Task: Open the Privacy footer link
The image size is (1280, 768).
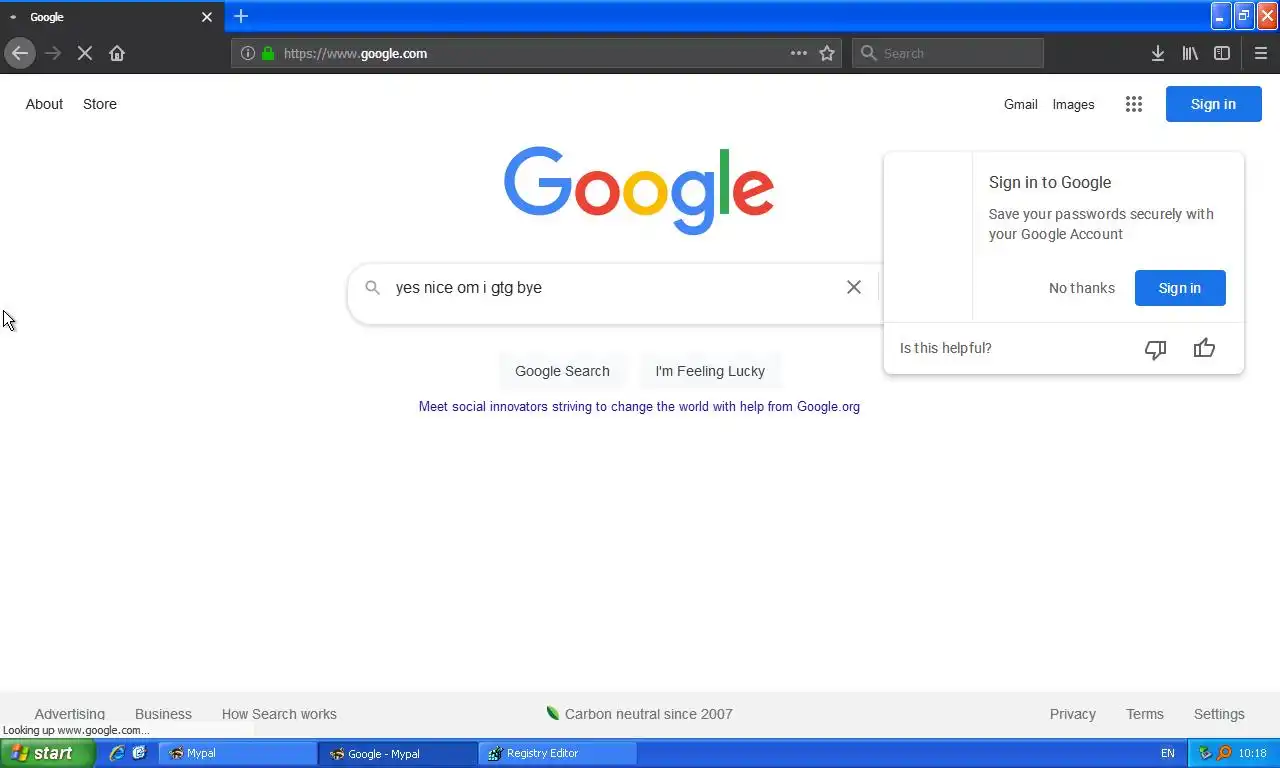Action: (x=1073, y=714)
